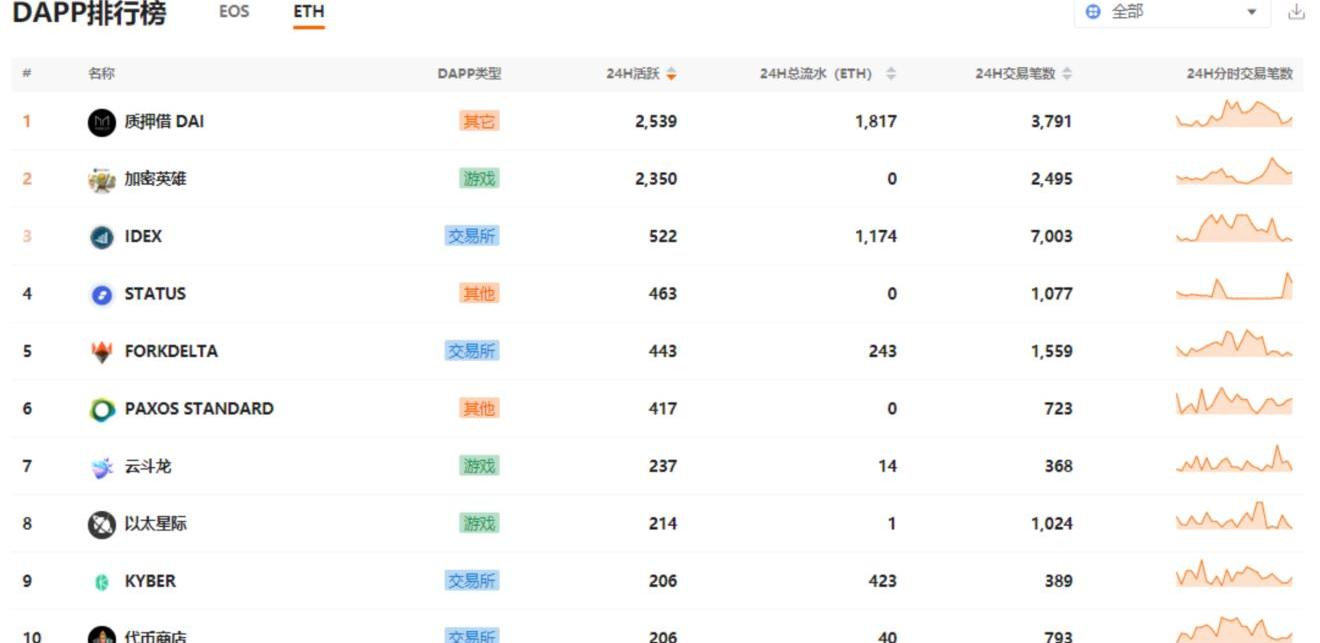The height and width of the screenshot is (643, 1320).
Task: Click the 24H分时交易笔数 column header
Action: [x=1240, y=74]
